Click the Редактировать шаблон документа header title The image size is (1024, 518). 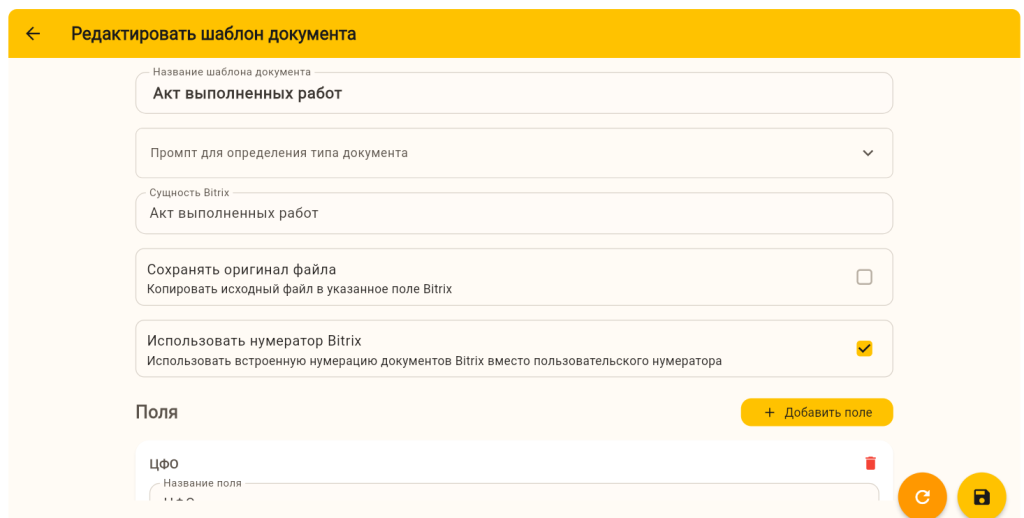213,34
